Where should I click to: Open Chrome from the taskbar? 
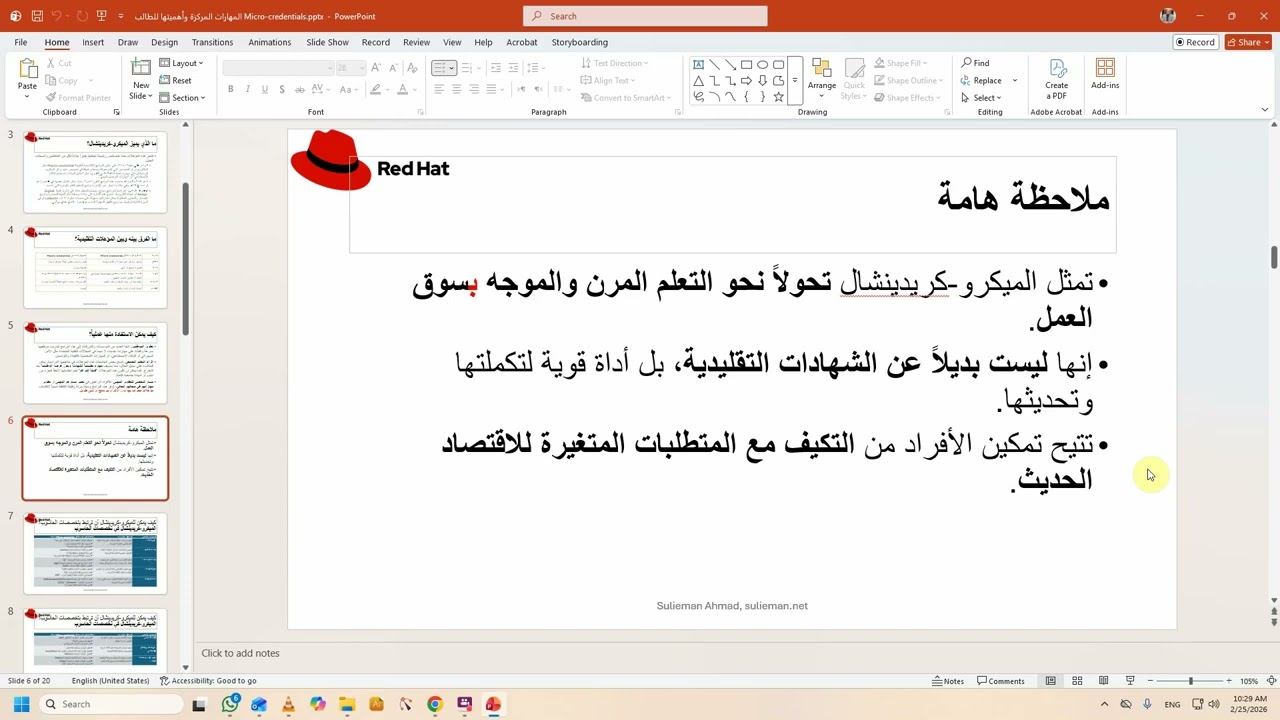pos(434,704)
